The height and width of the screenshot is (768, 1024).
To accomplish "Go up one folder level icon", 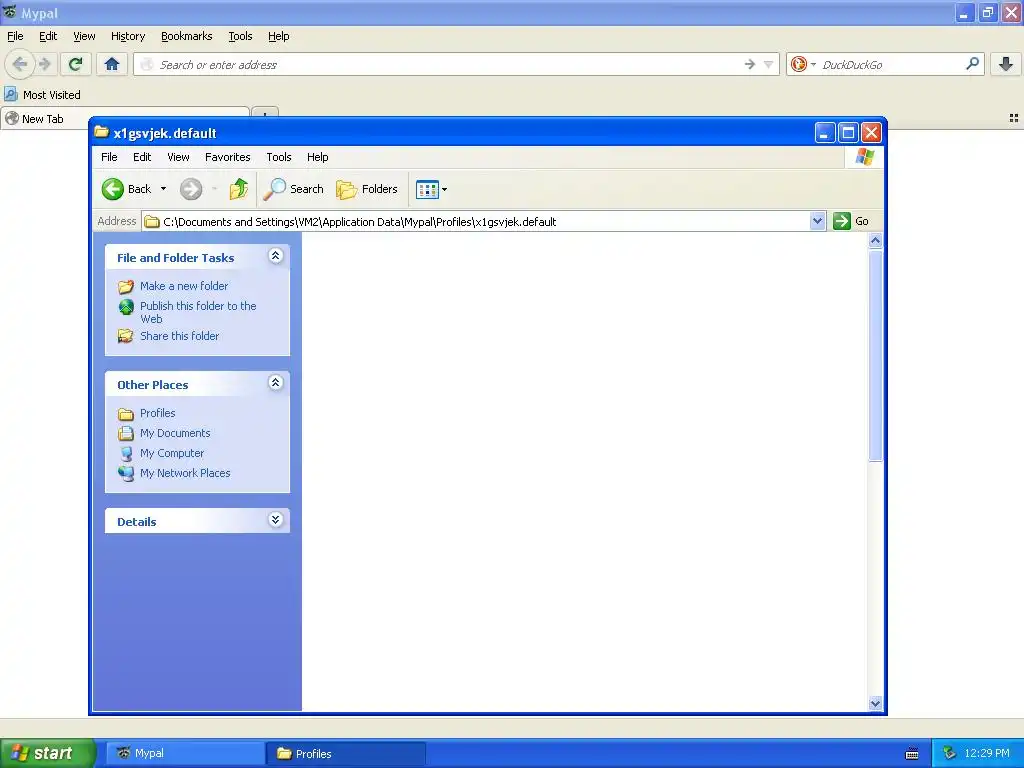I will tap(238, 189).
